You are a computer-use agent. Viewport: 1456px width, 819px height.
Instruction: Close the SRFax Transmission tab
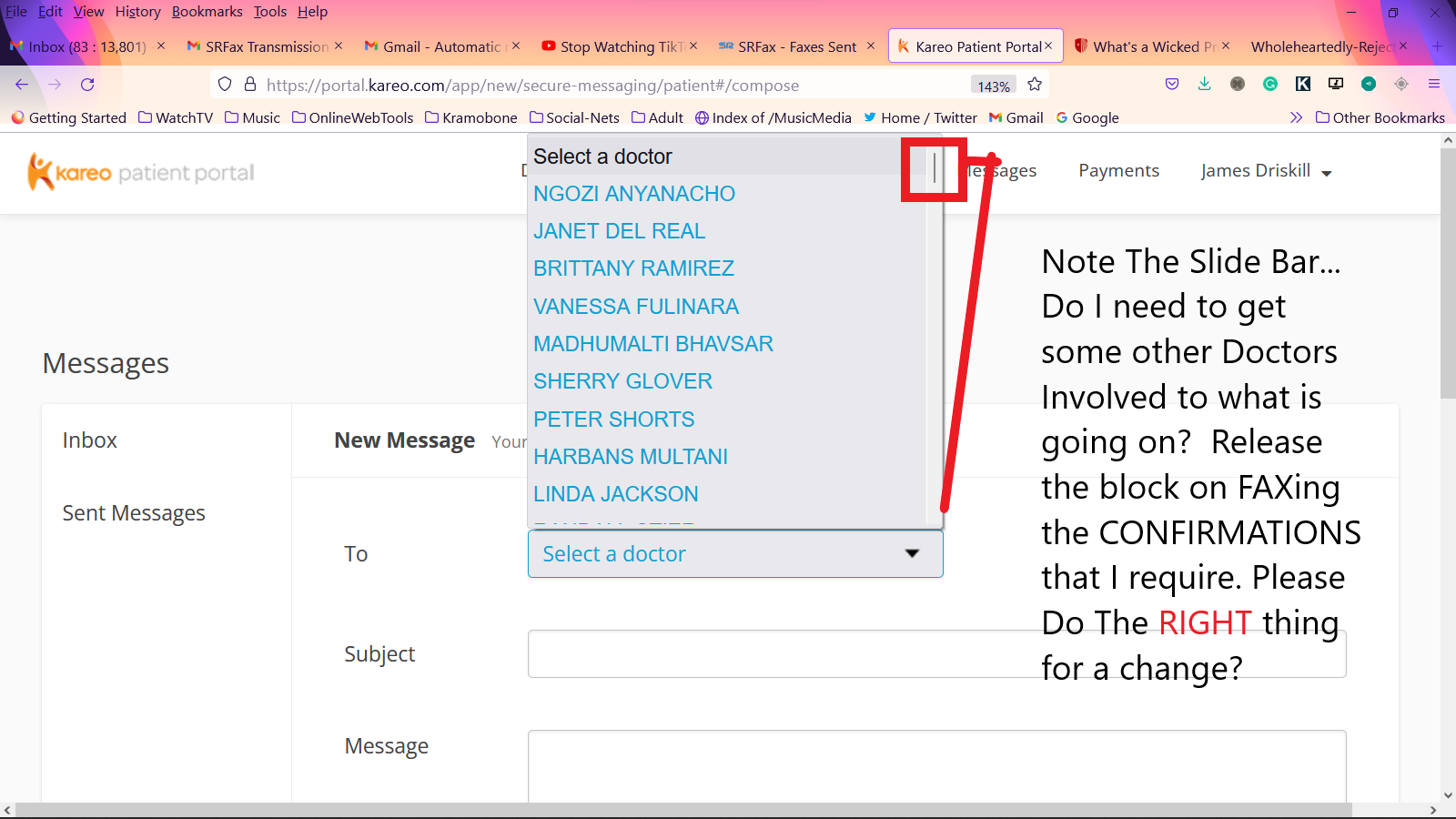click(x=339, y=45)
